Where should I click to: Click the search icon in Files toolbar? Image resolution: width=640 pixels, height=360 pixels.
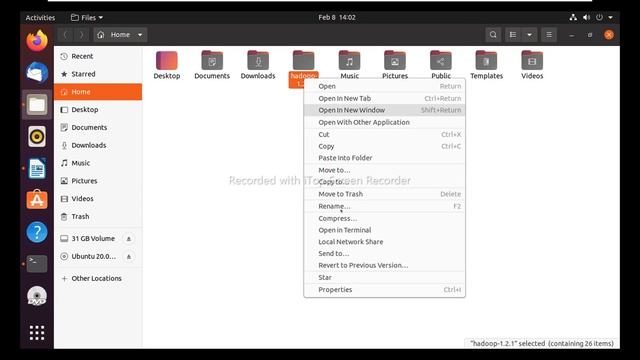click(x=493, y=35)
